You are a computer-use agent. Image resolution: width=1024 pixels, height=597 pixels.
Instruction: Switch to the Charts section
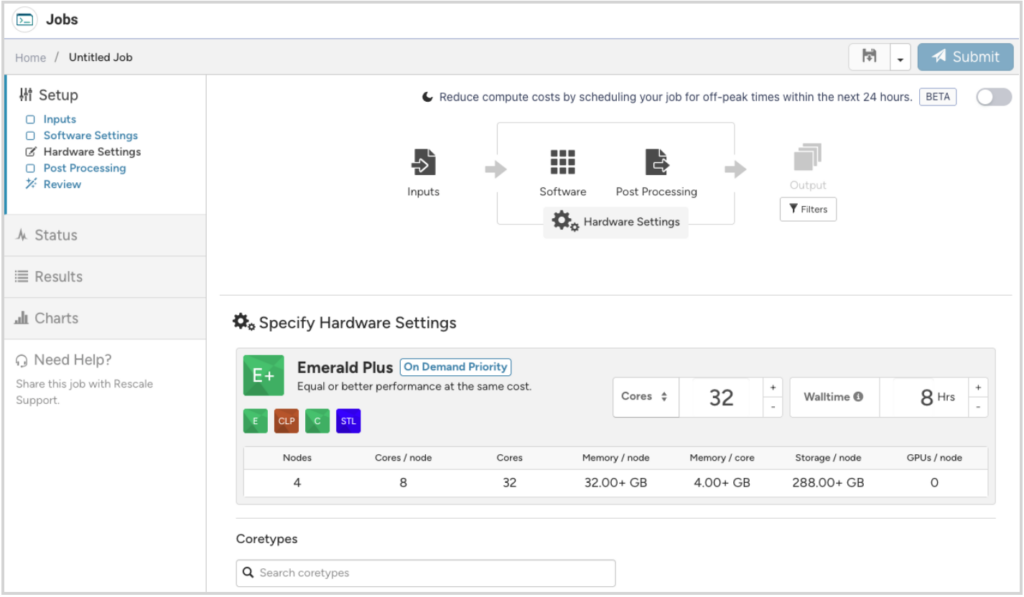[56, 318]
